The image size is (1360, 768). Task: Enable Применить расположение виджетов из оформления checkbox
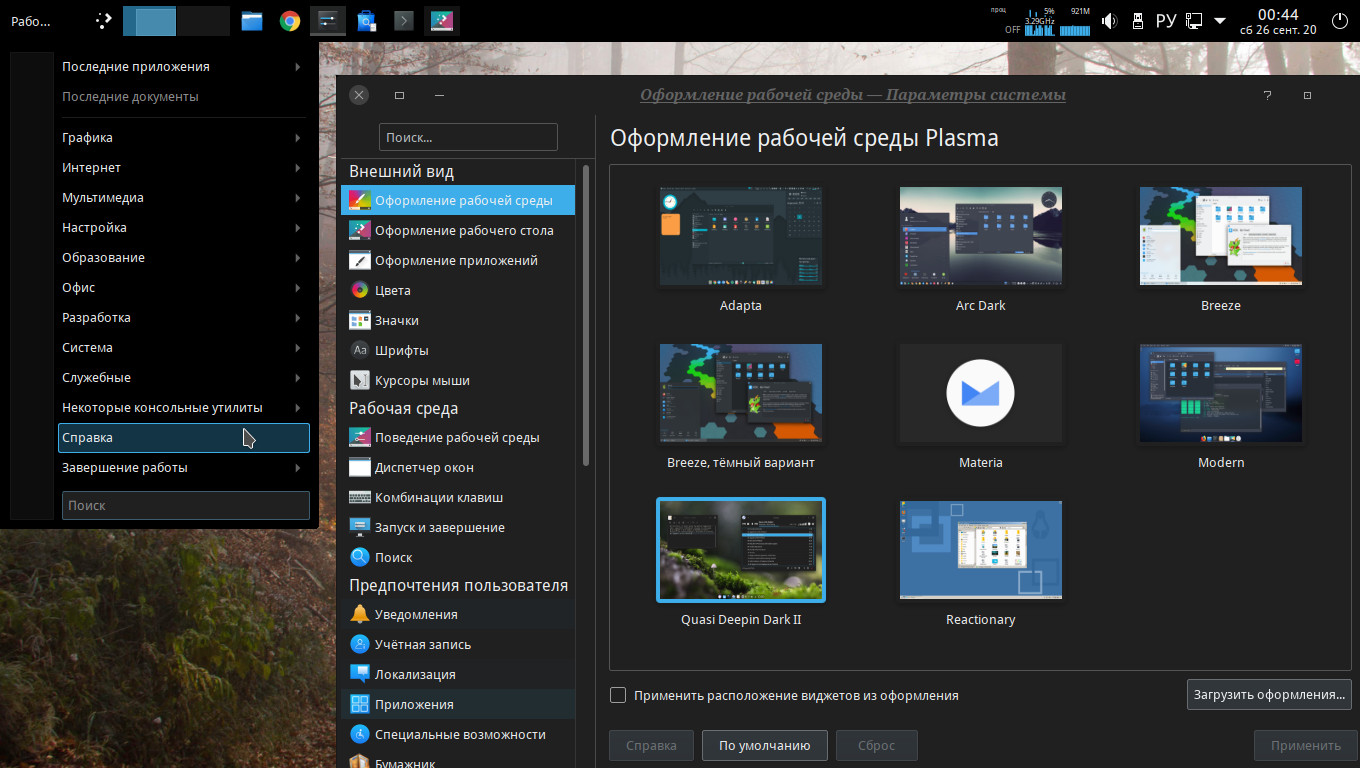click(618, 695)
